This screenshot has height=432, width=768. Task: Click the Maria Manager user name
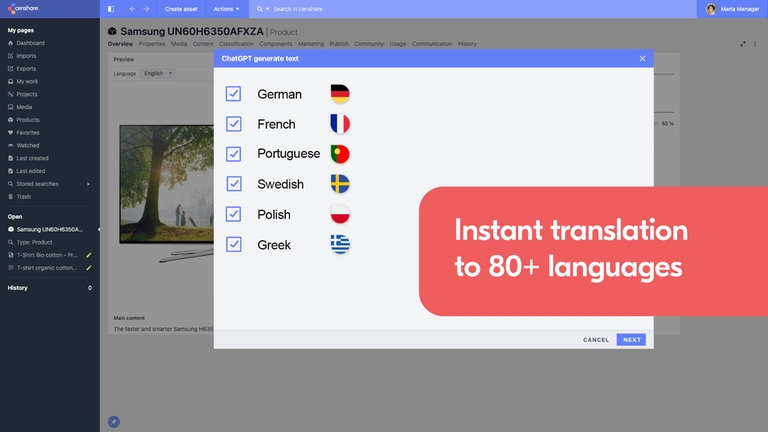(x=740, y=9)
